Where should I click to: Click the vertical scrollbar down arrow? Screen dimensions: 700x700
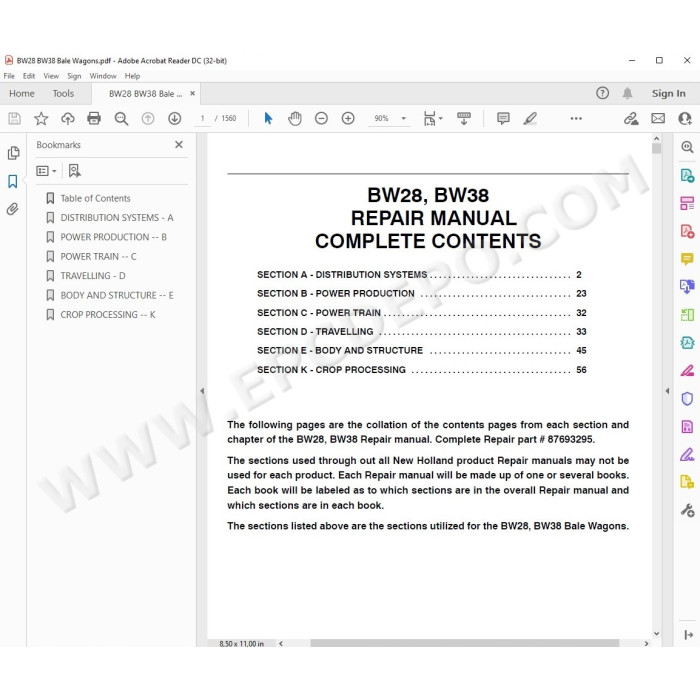(656, 633)
